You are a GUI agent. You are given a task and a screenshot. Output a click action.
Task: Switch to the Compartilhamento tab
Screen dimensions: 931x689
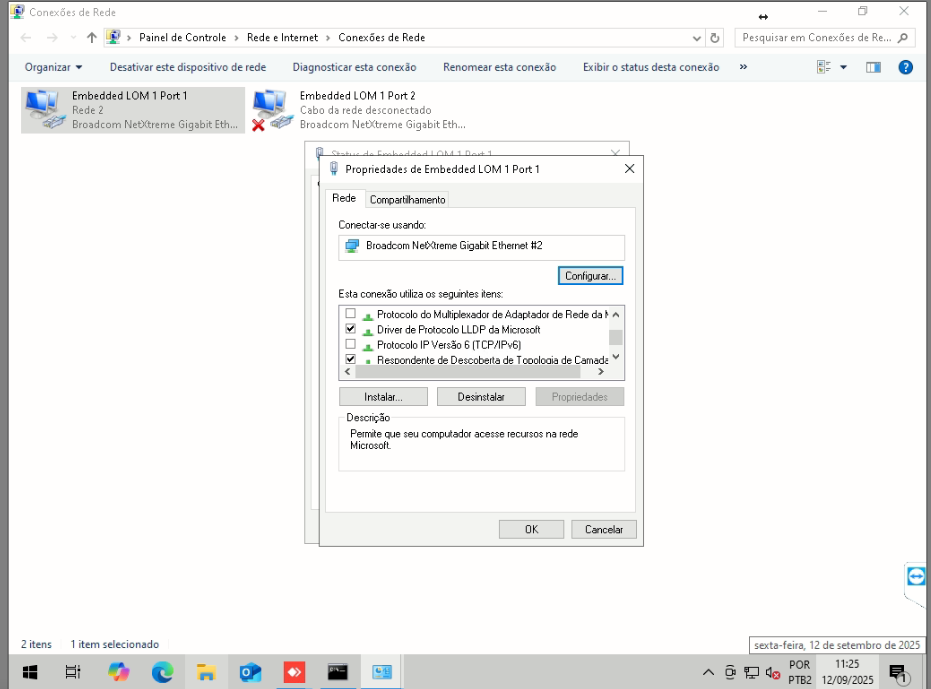point(407,199)
